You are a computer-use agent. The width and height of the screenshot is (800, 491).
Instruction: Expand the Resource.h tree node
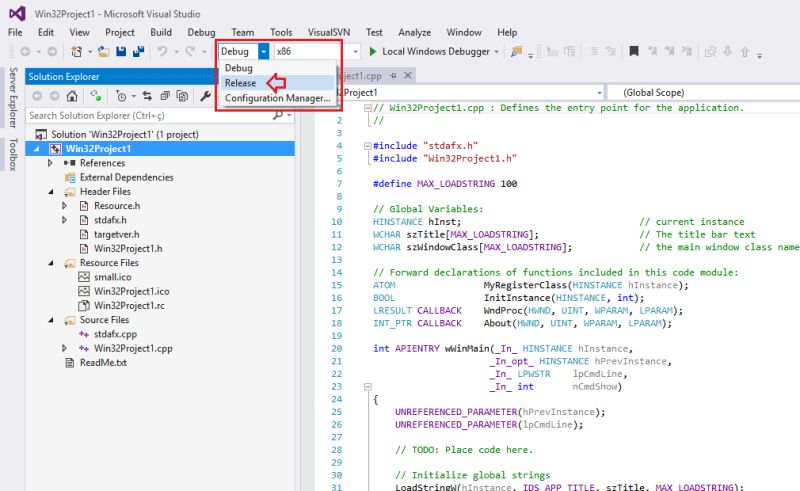pos(64,206)
